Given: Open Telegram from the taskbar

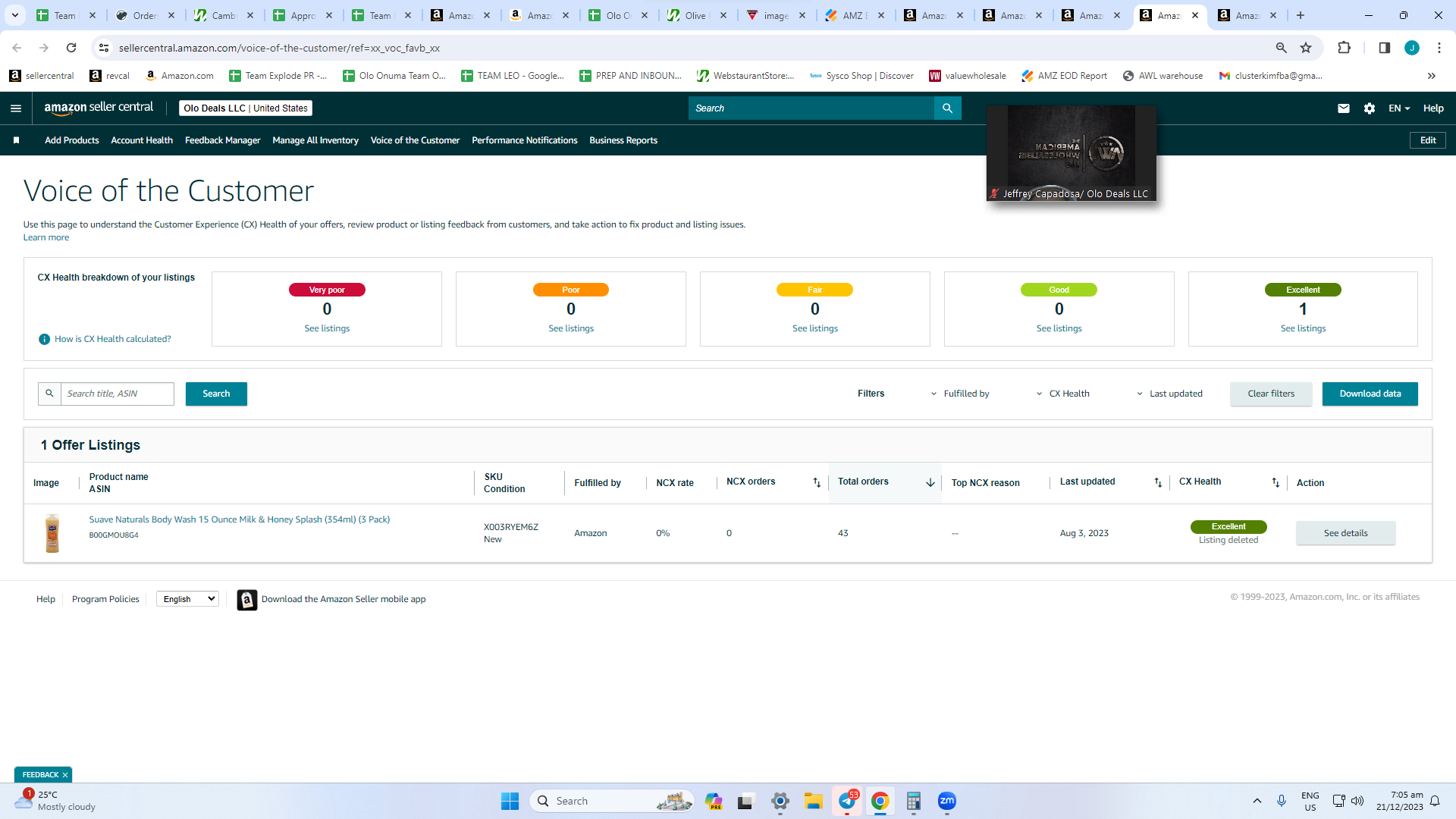Looking at the screenshot, I should 847,801.
